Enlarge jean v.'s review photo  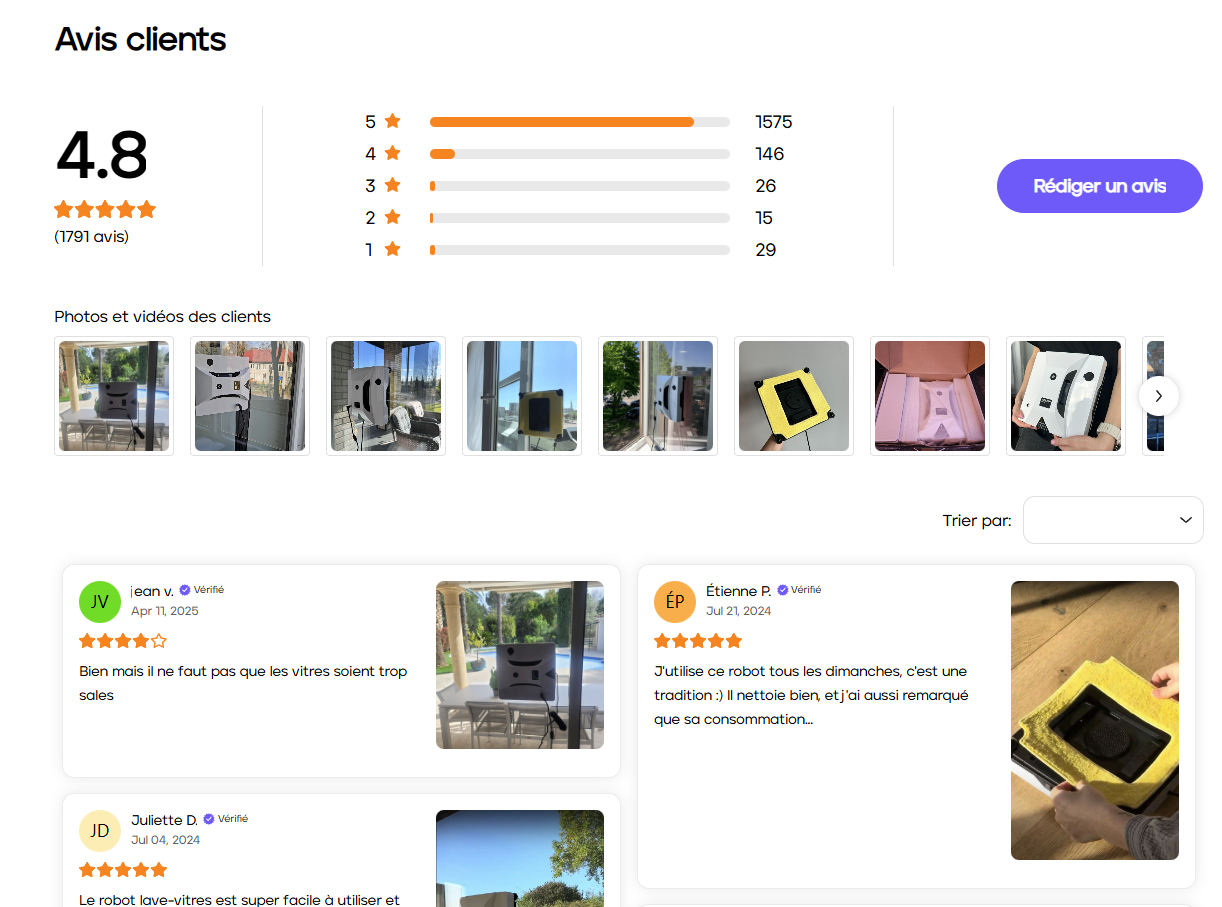(x=520, y=665)
